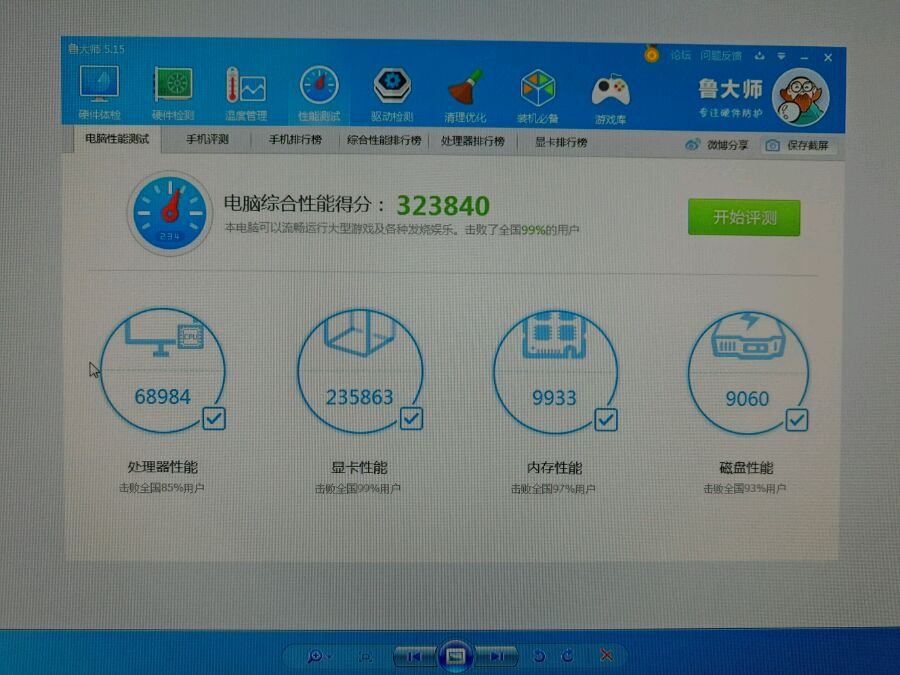The height and width of the screenshot is (675, 900).
Task: Click the CPU monitor icon above 68984
Action: click(x=164, y=339)
